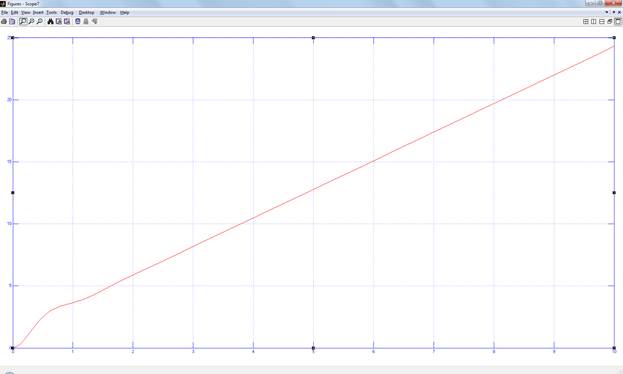Click the y-axis tick label 15
Viewport: 623px width, 374px height.
click(10, 162)
